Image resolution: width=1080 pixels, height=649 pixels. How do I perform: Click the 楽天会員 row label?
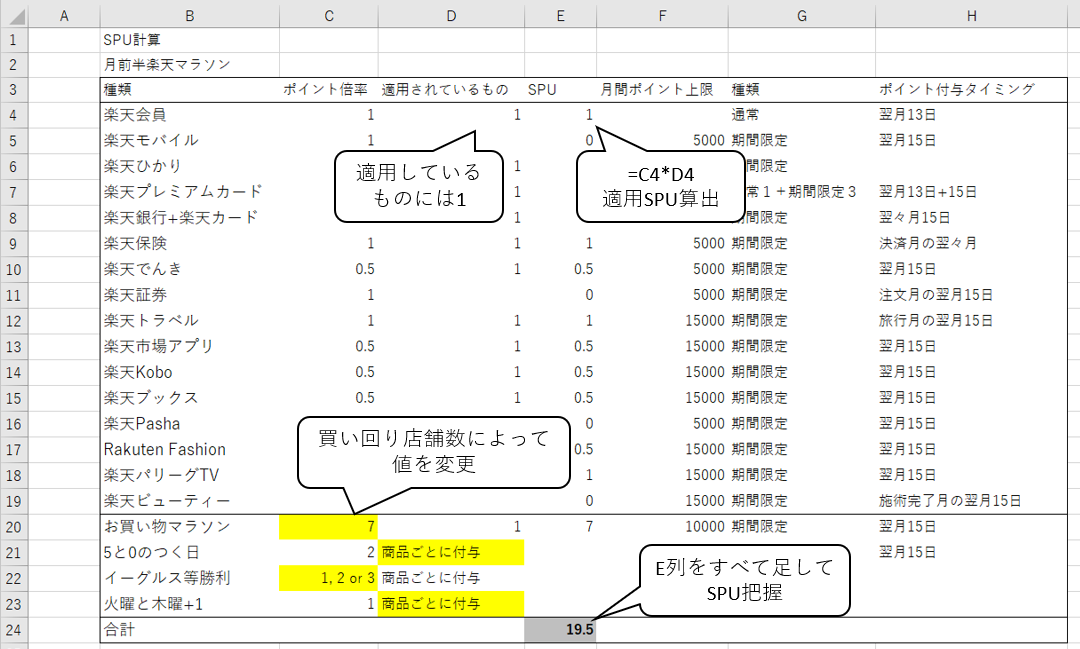(x=189, y=115)
